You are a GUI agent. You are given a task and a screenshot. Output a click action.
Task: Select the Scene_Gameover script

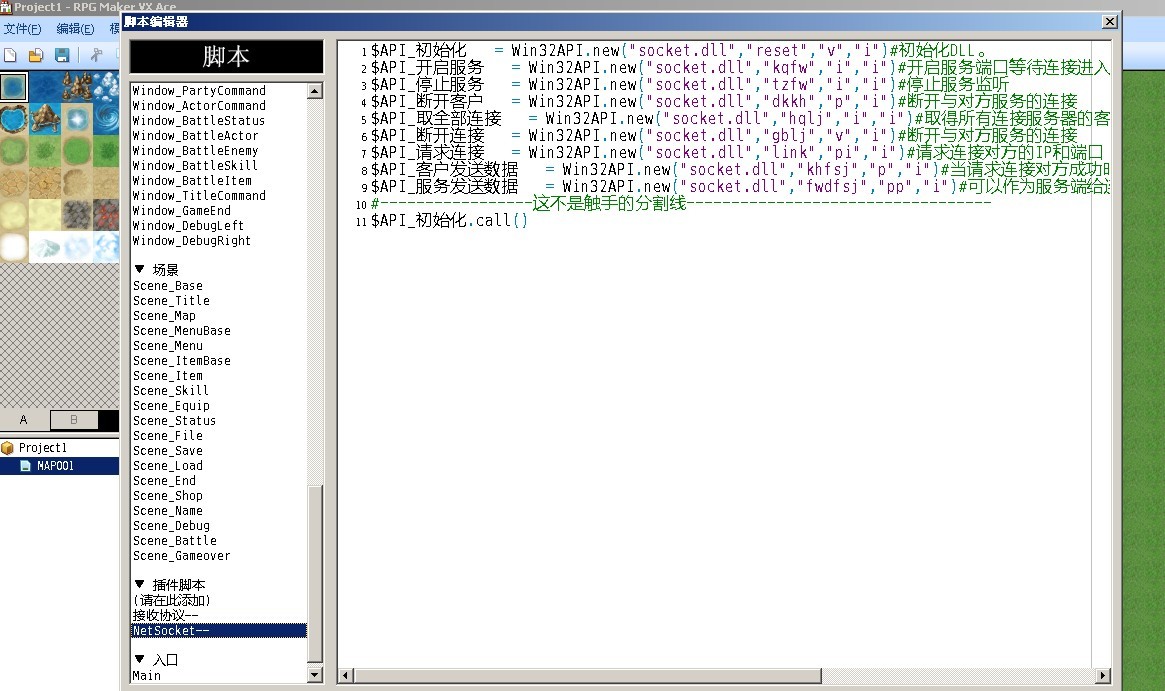(x=182, y=556)
